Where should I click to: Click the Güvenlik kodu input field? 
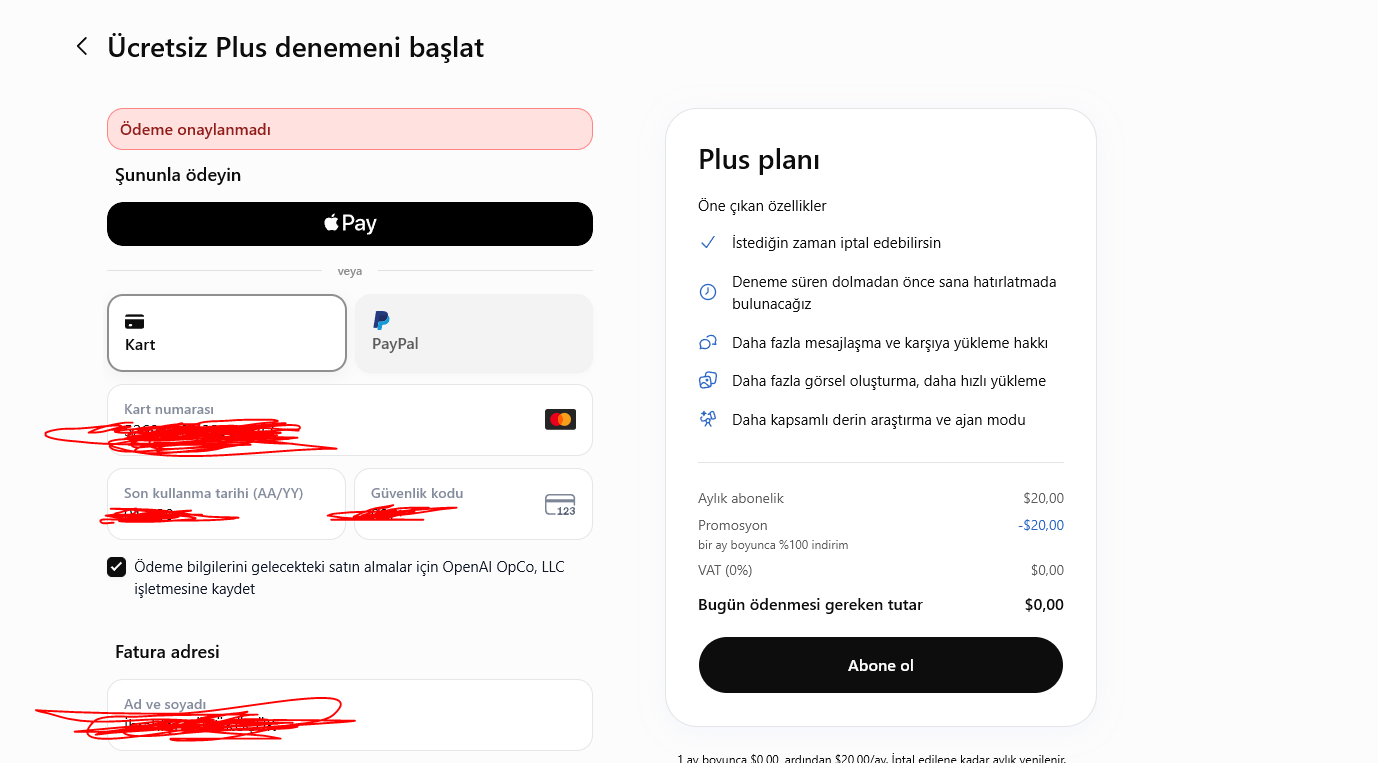474,504
